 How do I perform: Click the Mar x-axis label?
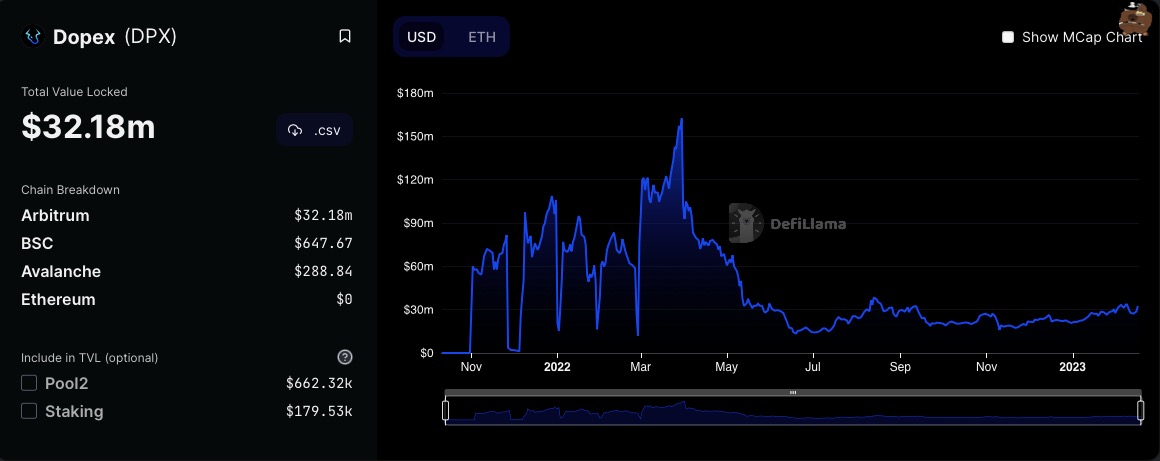pos(641,367)
